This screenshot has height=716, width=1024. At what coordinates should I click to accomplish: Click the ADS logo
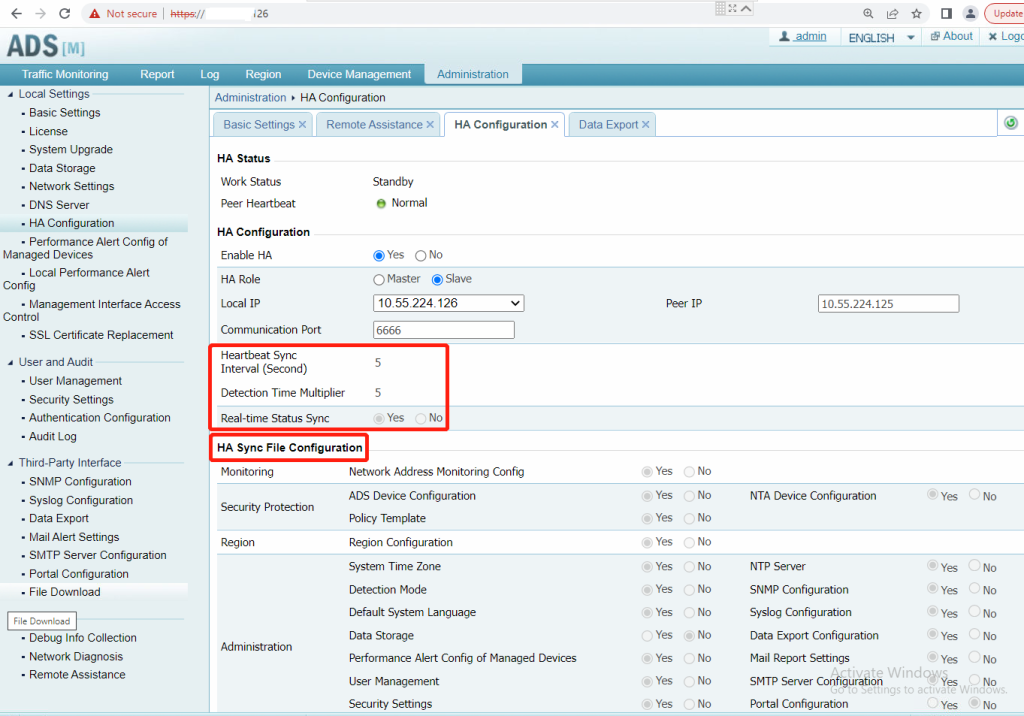click(46, 46)
